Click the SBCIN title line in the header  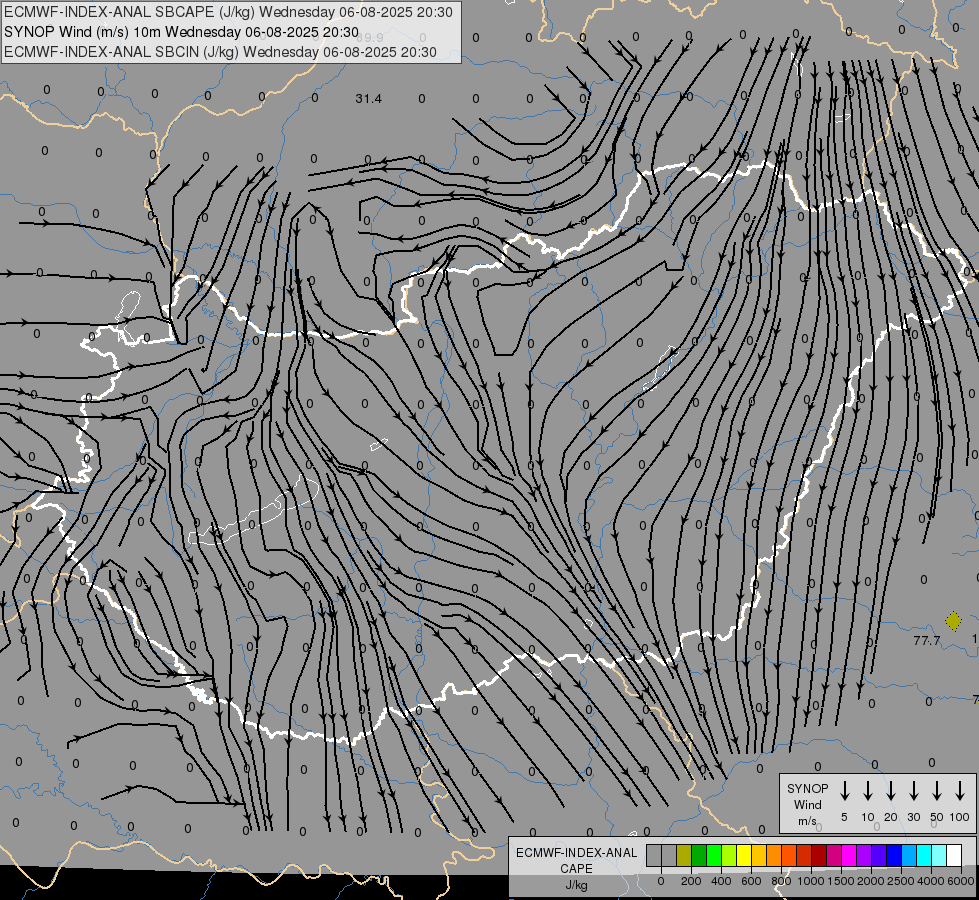(x=220, y=52)
